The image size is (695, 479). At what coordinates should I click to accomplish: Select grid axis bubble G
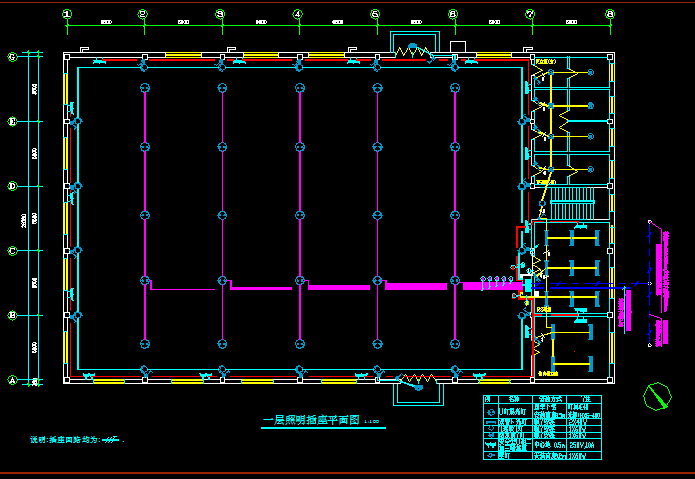point(12,57)
